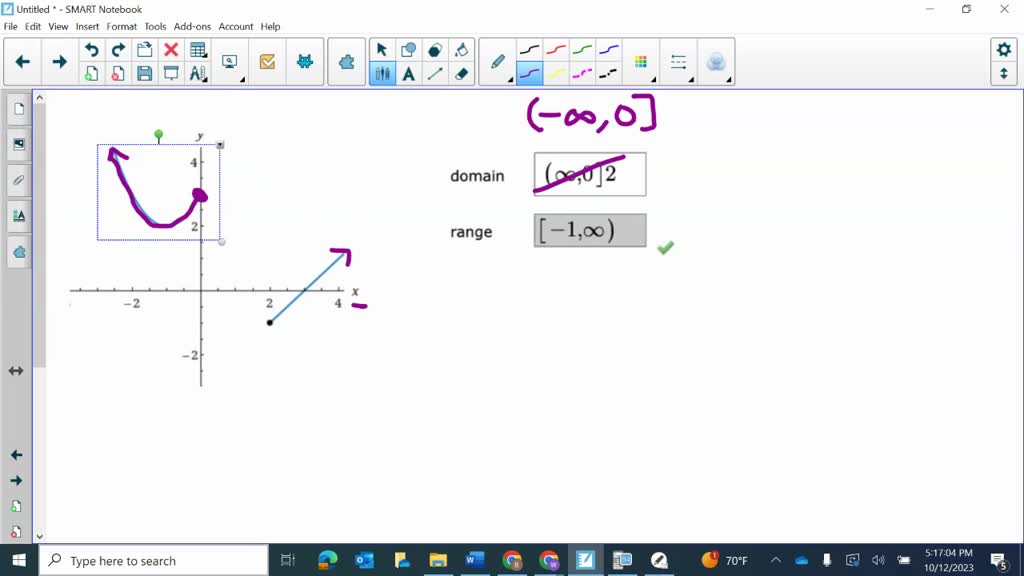Viewport: 1024px width, 576px height.
Task: Undo the last pen stroke
Action: [92, 48]
